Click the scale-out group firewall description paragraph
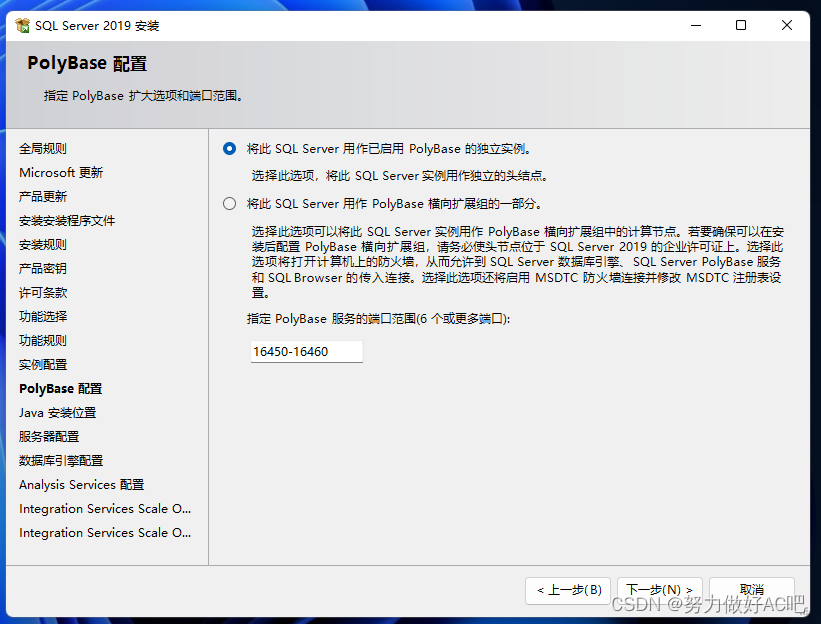This screenshot has width=821, height=624. (517, 262)
